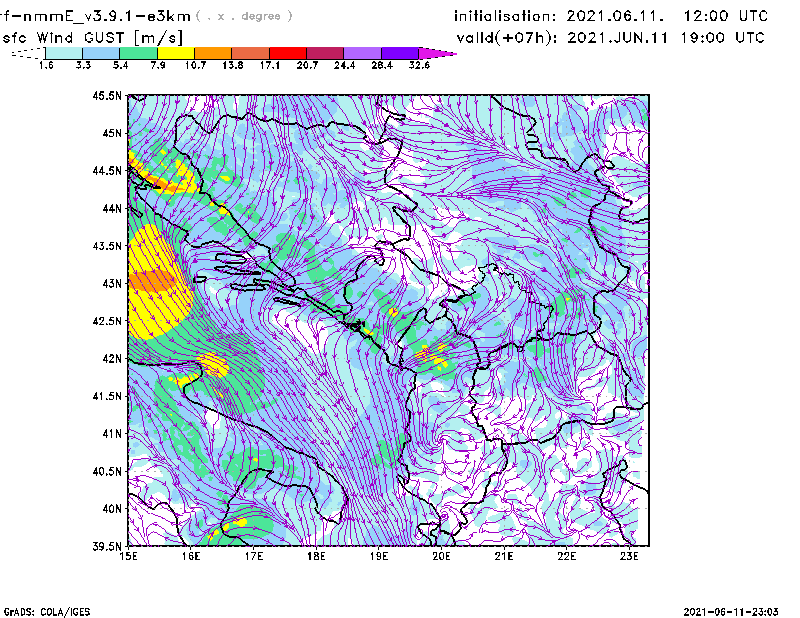Click the 41N latitude label
The image size is (800, 618).
pos(112,434)
